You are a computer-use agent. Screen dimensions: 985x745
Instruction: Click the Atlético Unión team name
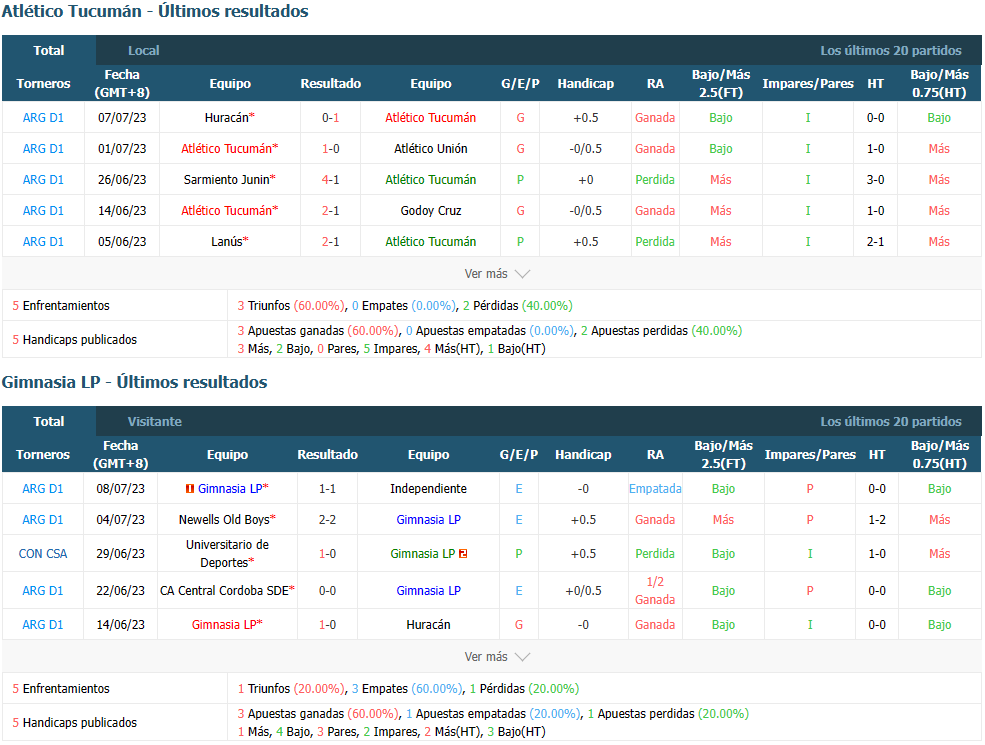(x=431, y=149)
